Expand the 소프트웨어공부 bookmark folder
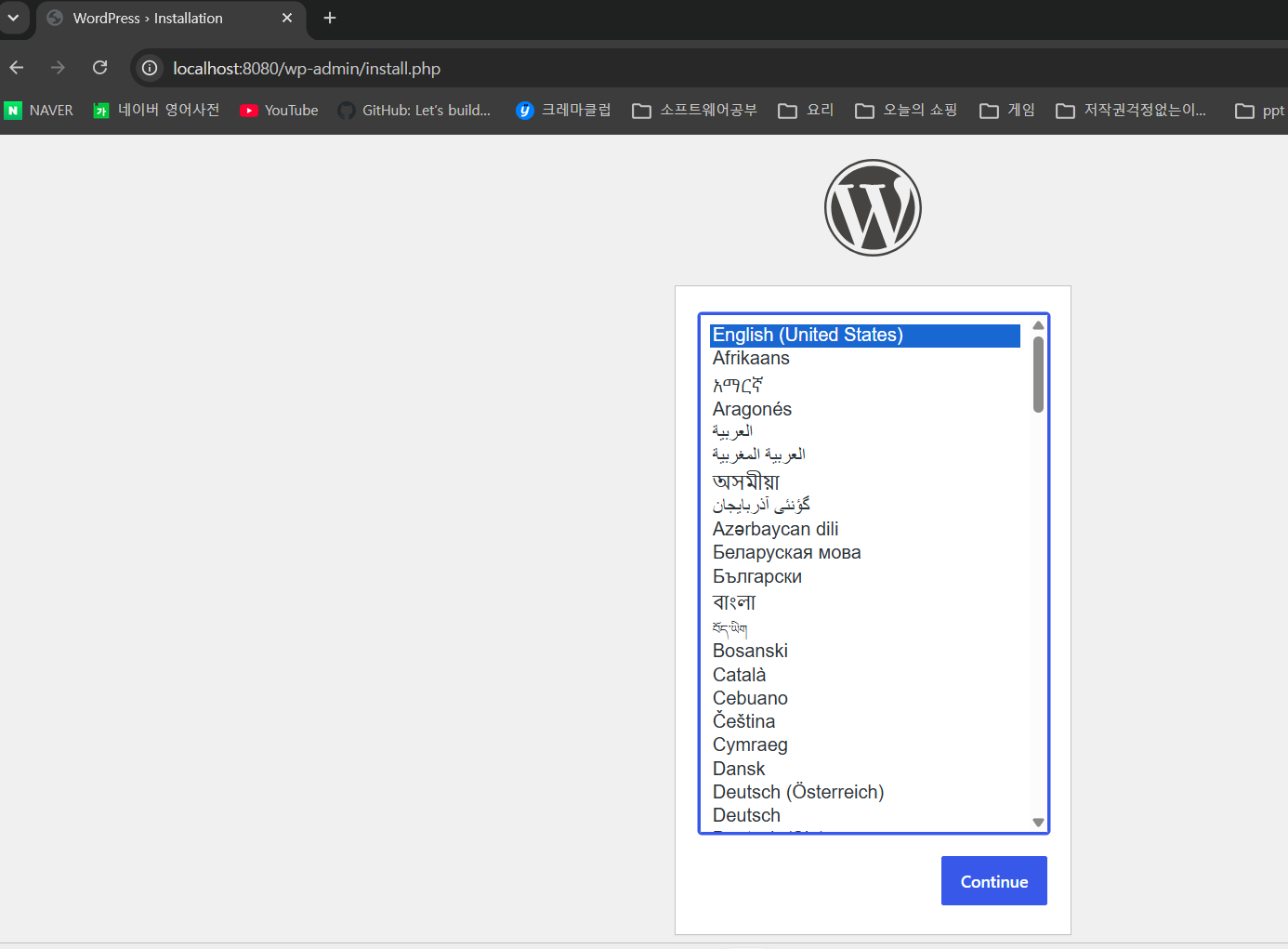This screenshot has height=949, width=1288. point(695,111)
